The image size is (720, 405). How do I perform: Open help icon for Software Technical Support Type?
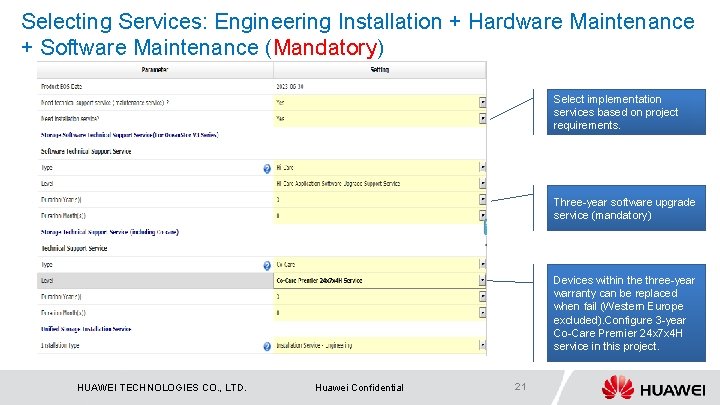pyautogui.click(x=267, y=169)
